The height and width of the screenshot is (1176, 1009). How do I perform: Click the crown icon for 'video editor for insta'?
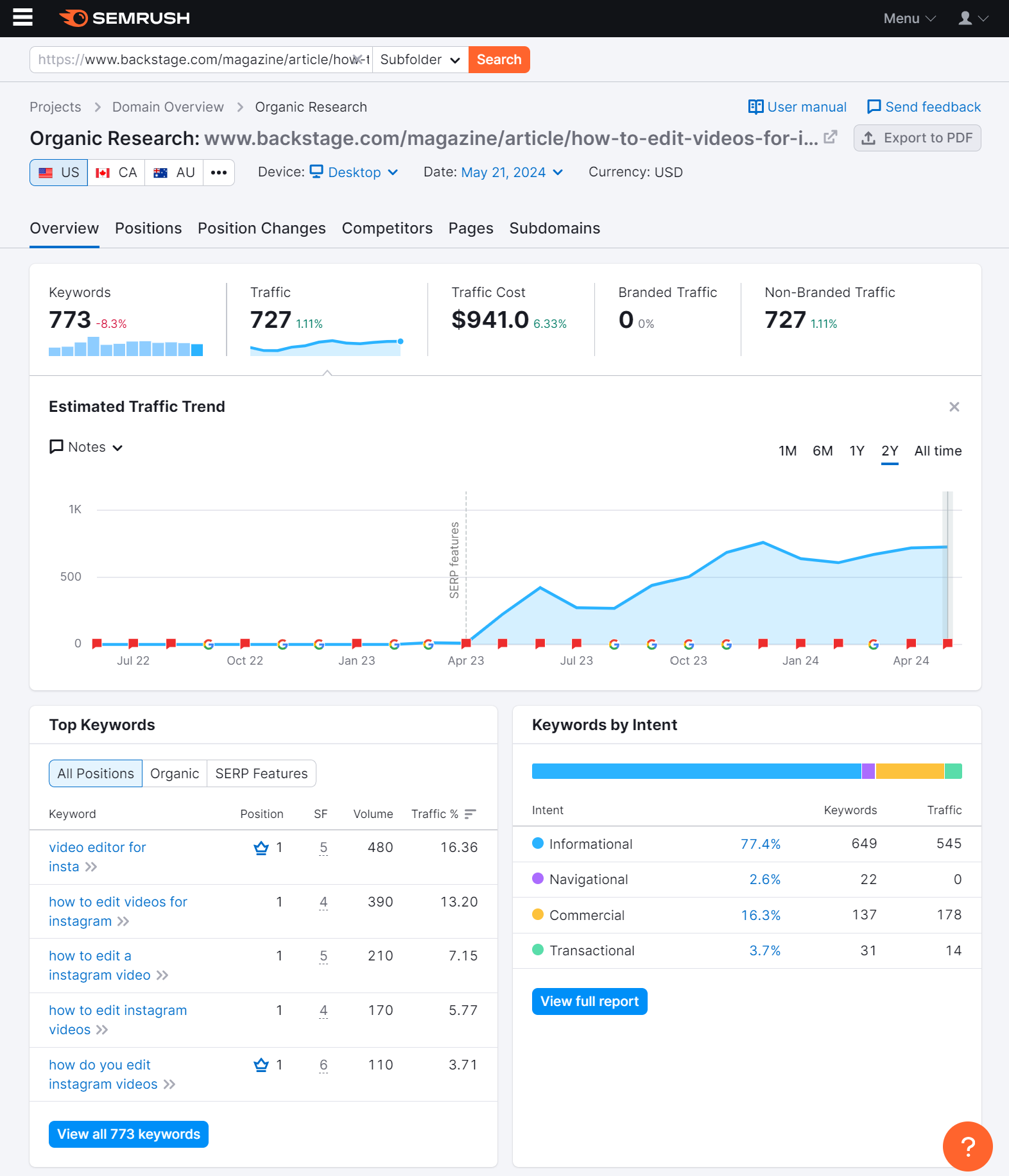[x=261, y=848]
